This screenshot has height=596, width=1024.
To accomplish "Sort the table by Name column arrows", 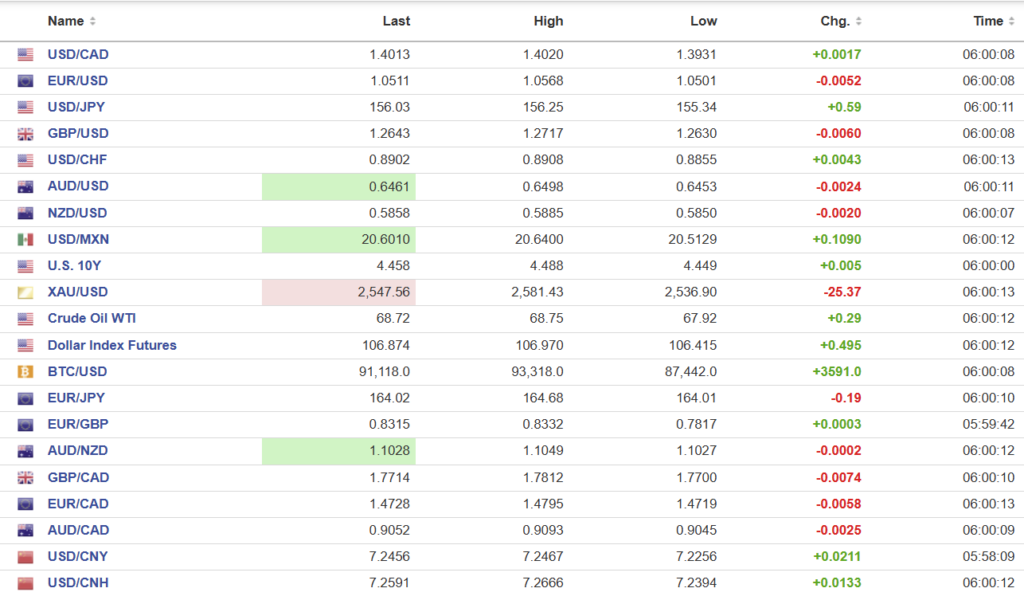I will tap(93, 21).
